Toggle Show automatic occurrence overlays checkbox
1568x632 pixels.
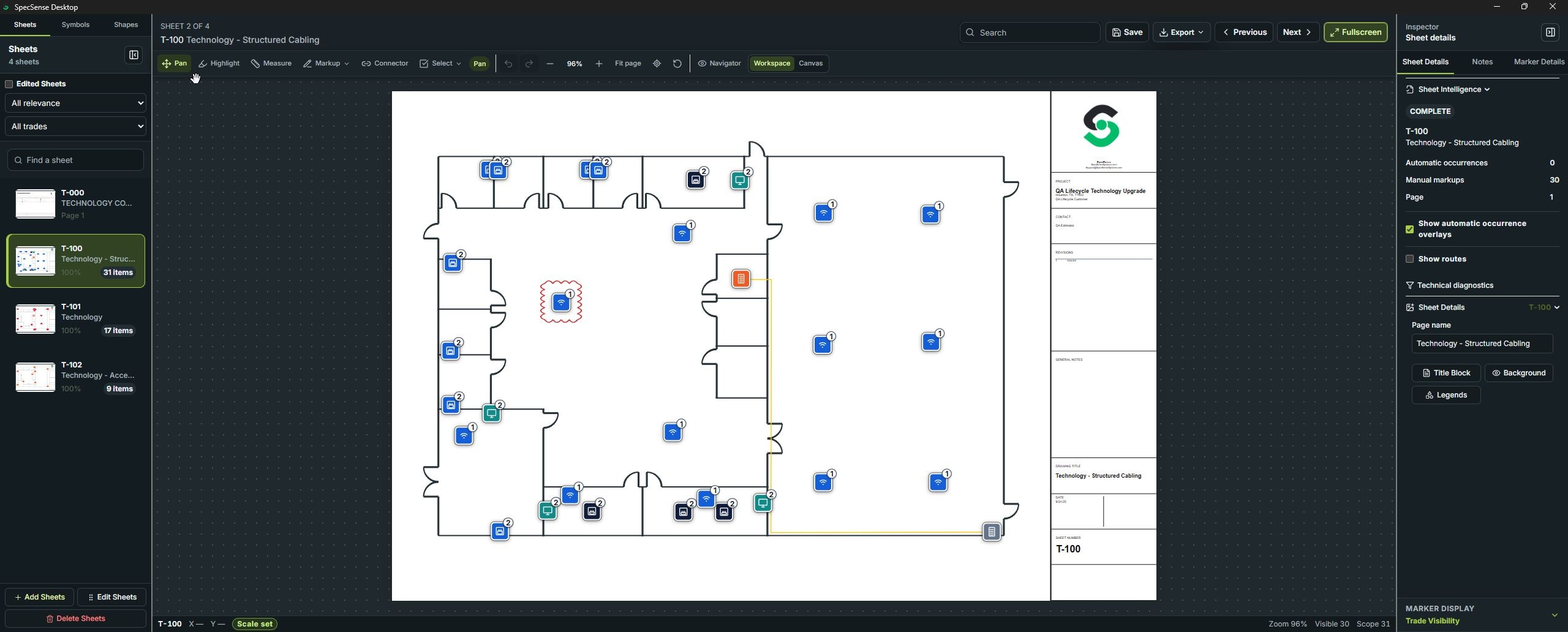1409,229
